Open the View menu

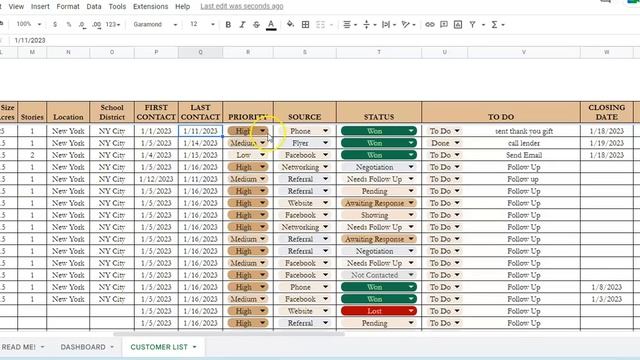coord(16,7)
